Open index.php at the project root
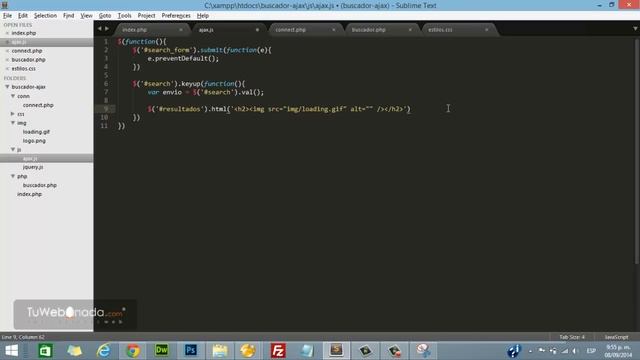640x360 pixels. tap(29, 194)
